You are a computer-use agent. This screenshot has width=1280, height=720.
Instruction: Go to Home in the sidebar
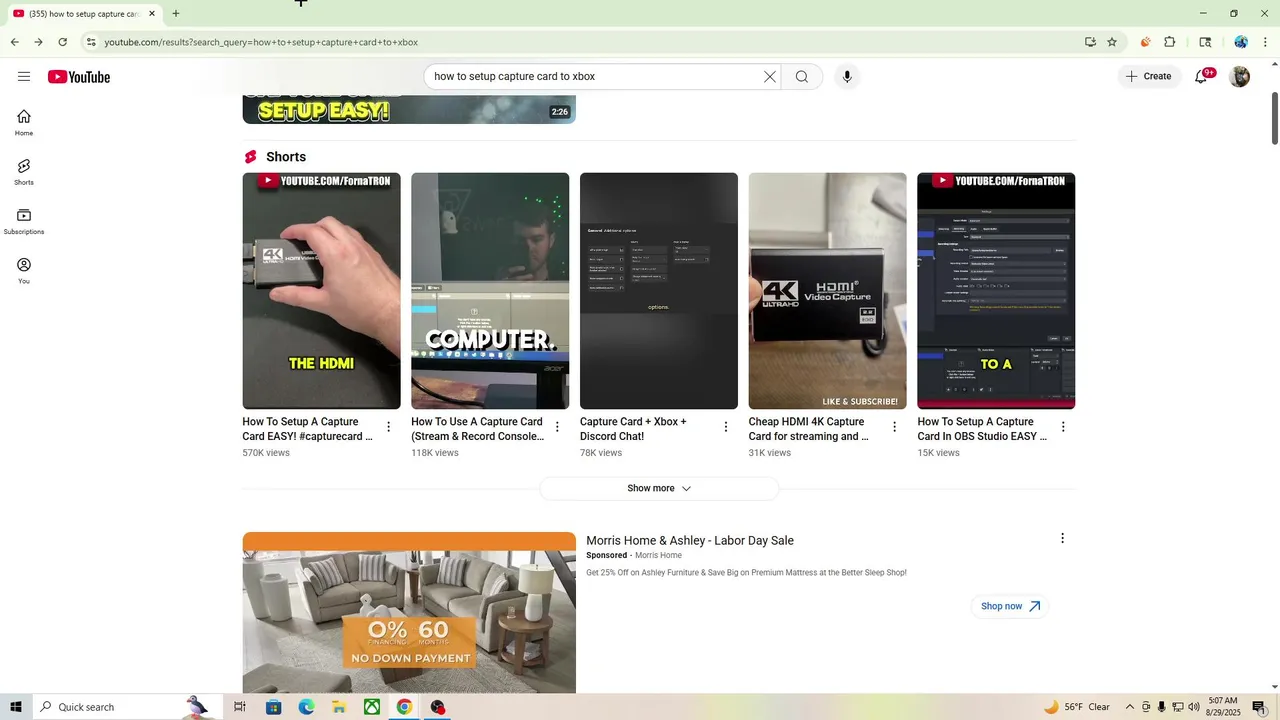tap(24, 123)
